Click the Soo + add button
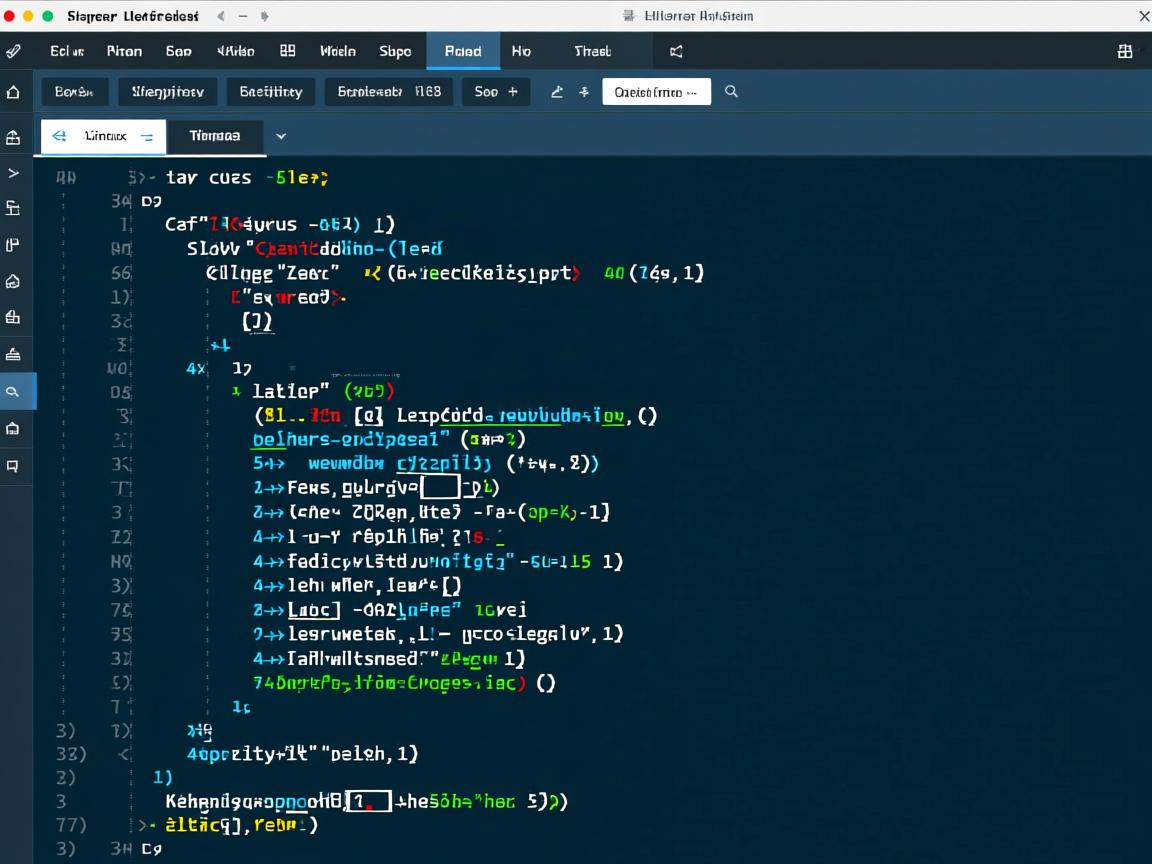Image resolution: width=1152 pixels, height=864 pixels. [x=495, y=92]
